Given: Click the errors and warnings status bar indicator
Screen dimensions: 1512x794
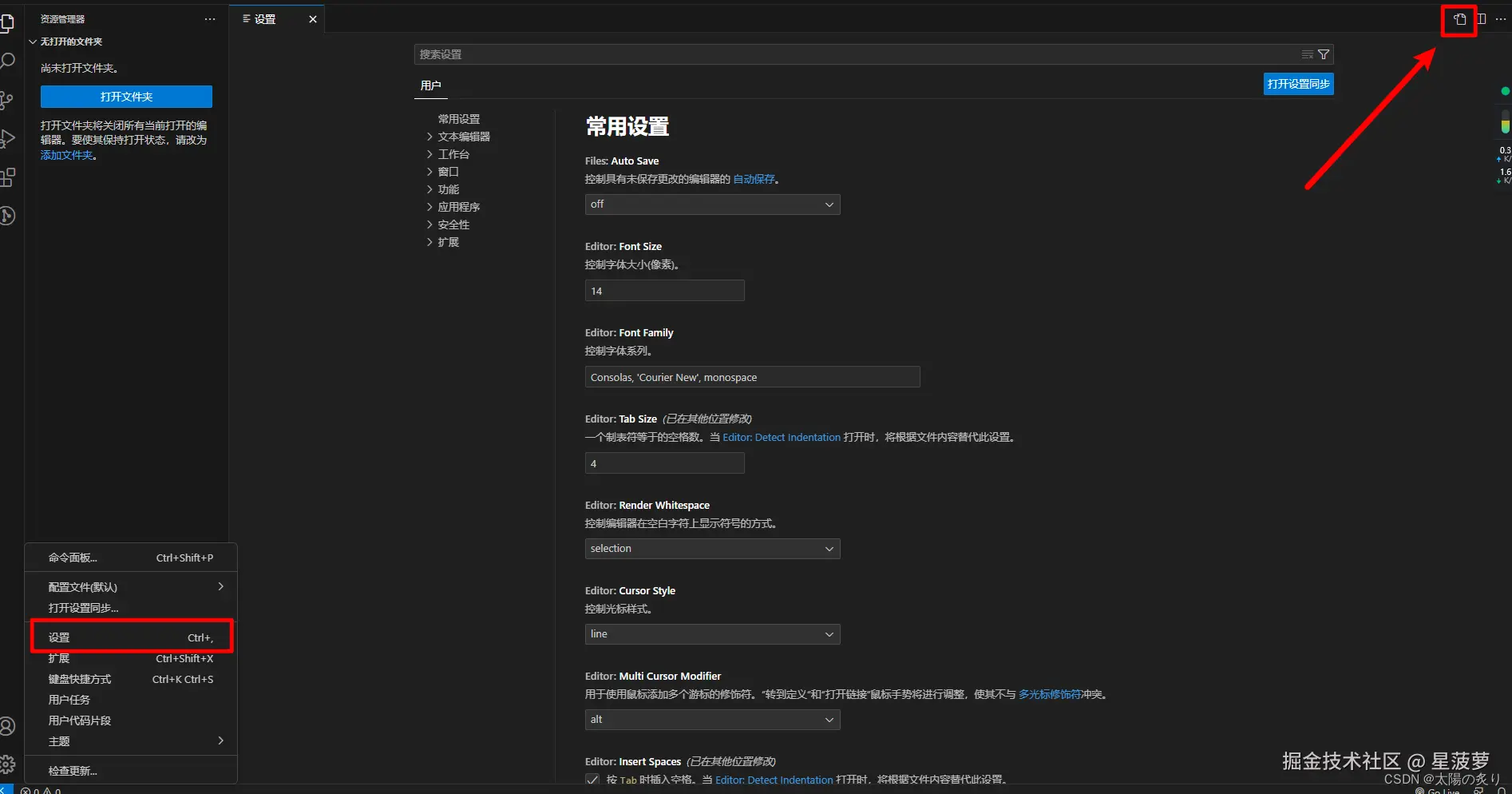Looking at the screenshot, I should tap(41, 790).
